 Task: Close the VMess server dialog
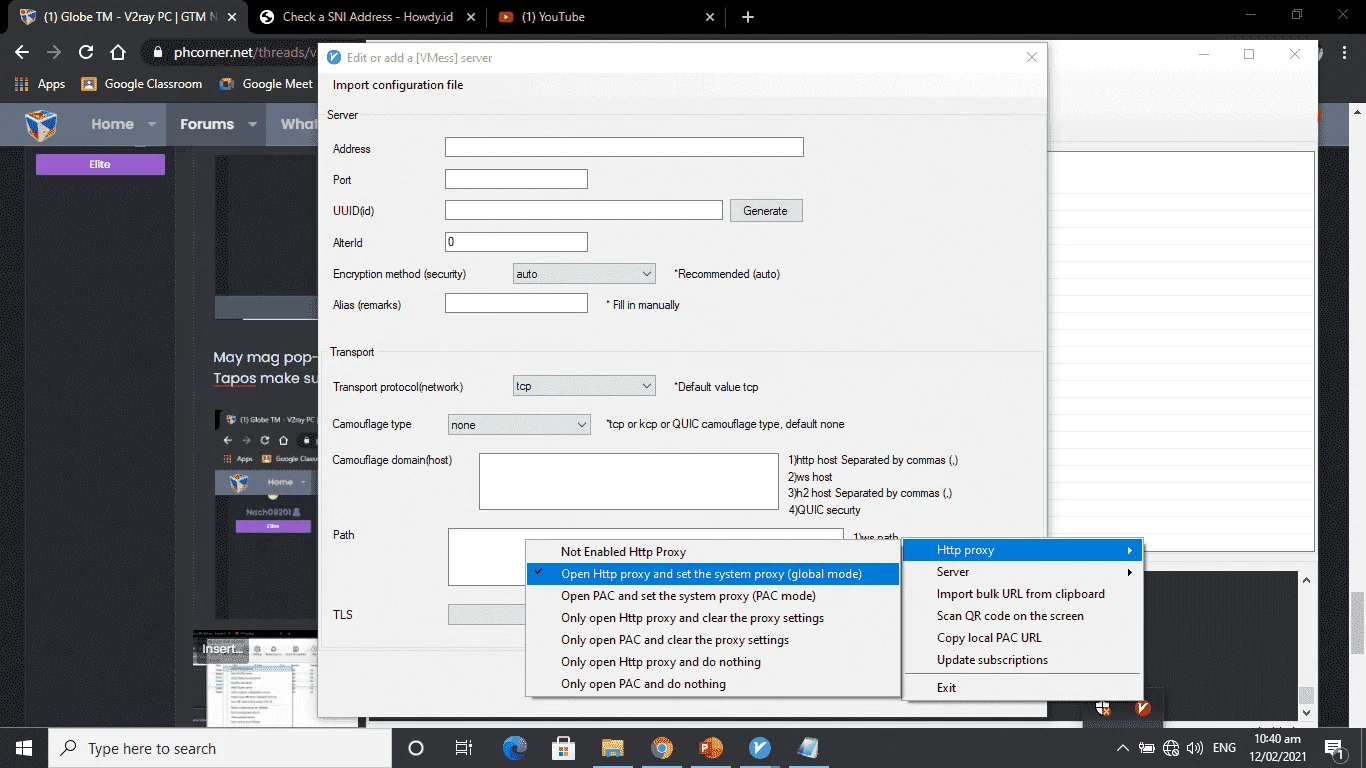click(1032, 57)
